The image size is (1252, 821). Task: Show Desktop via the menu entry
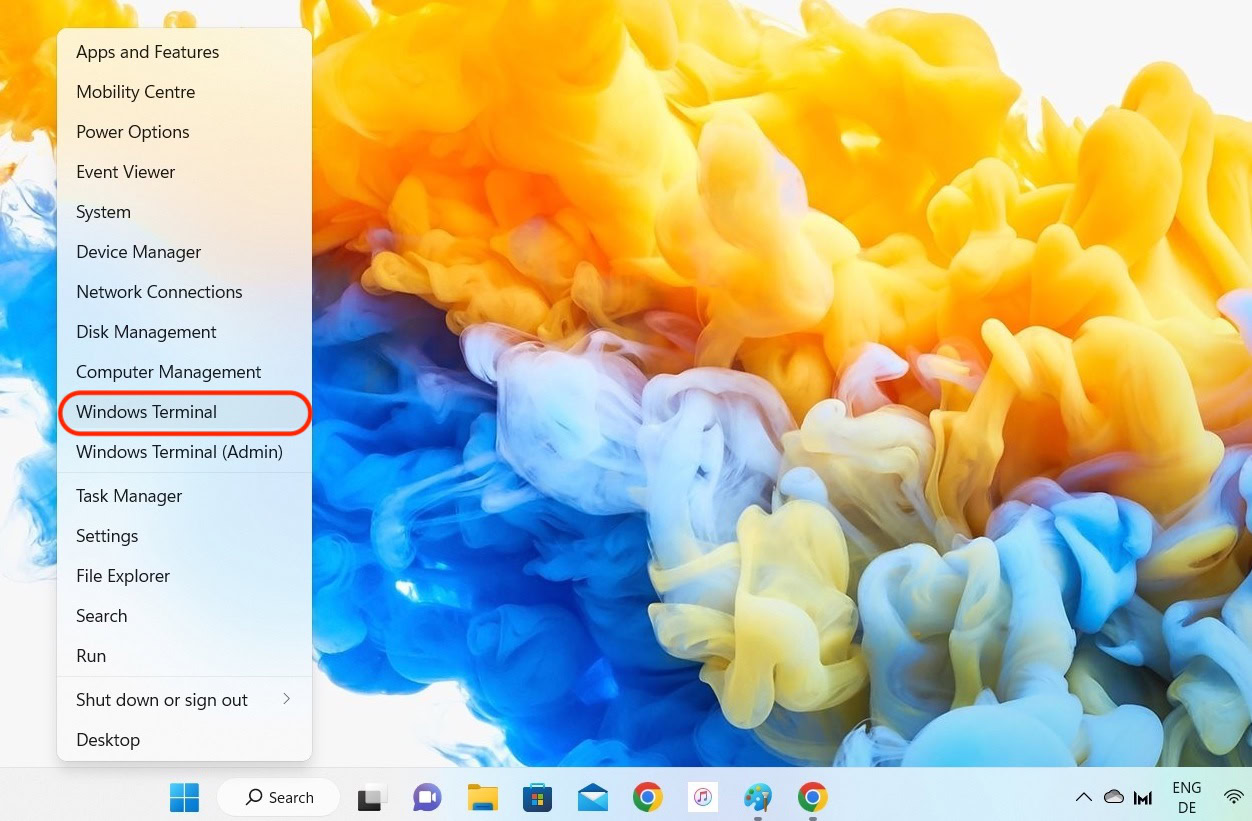tap(185, 740)
